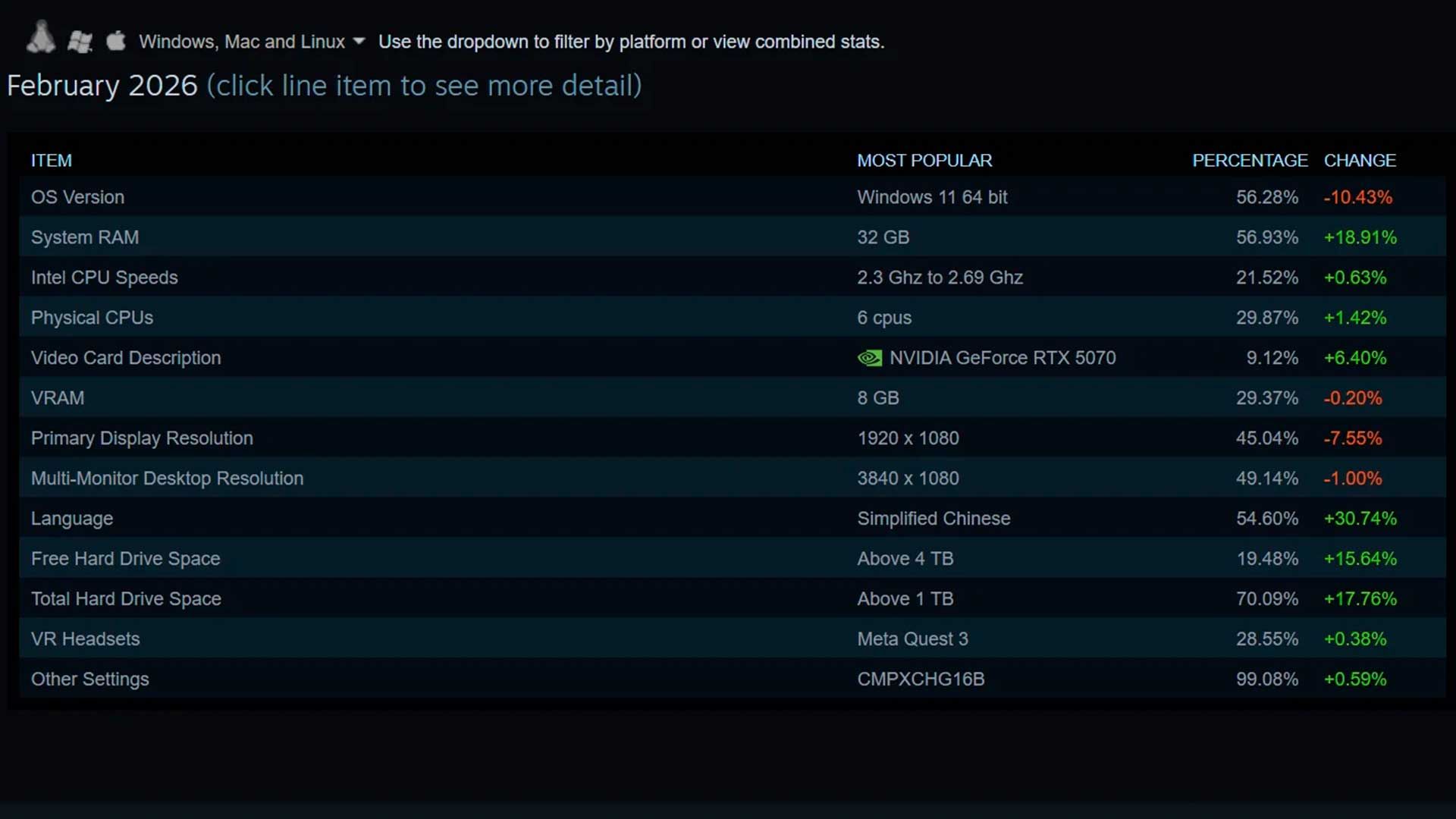View Intel CPU Speeds breakdown
Screen dimensions: 1456x819
[x=303, y=278]
